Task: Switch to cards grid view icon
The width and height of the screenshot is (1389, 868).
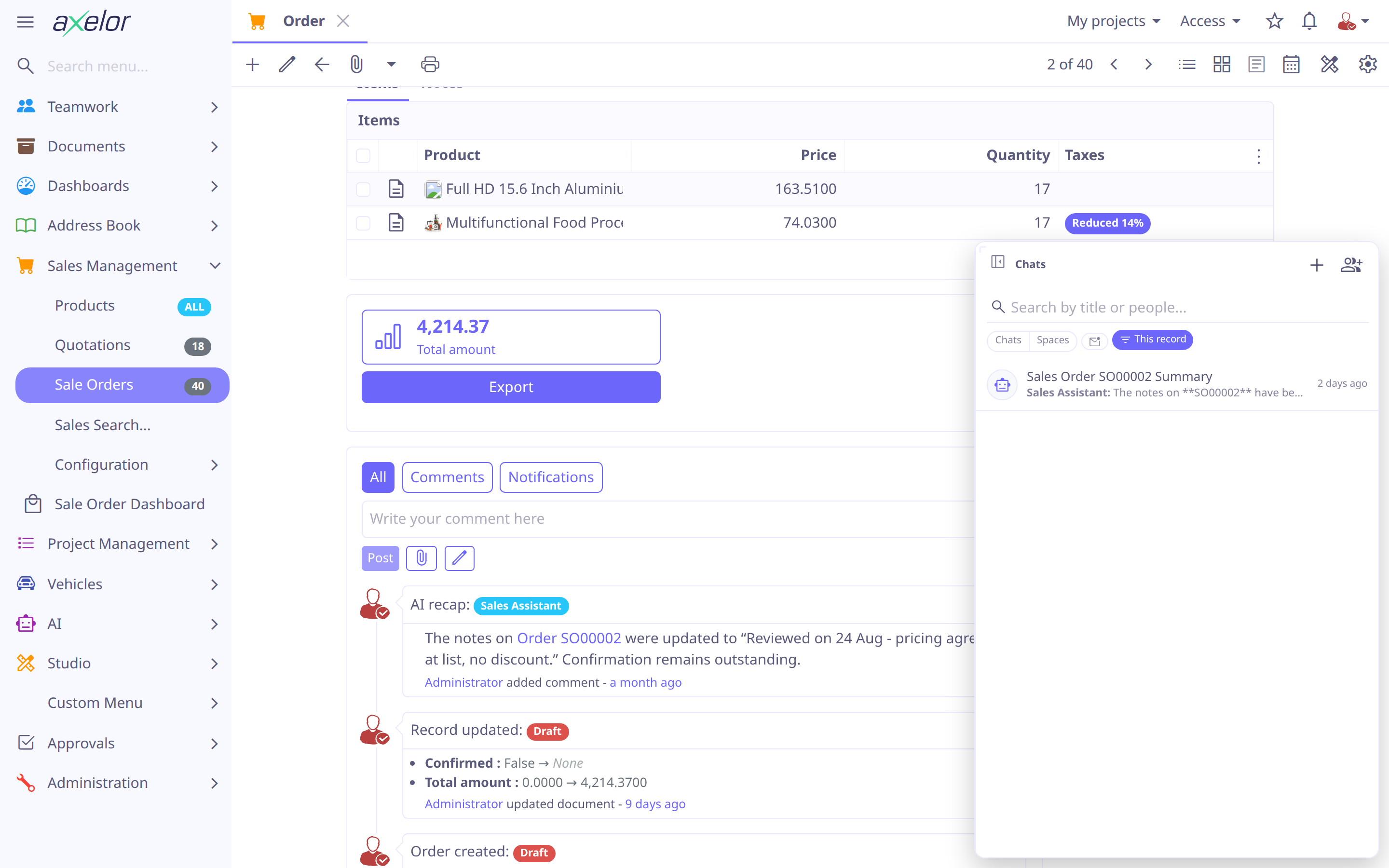Action: click(1221, 64)
